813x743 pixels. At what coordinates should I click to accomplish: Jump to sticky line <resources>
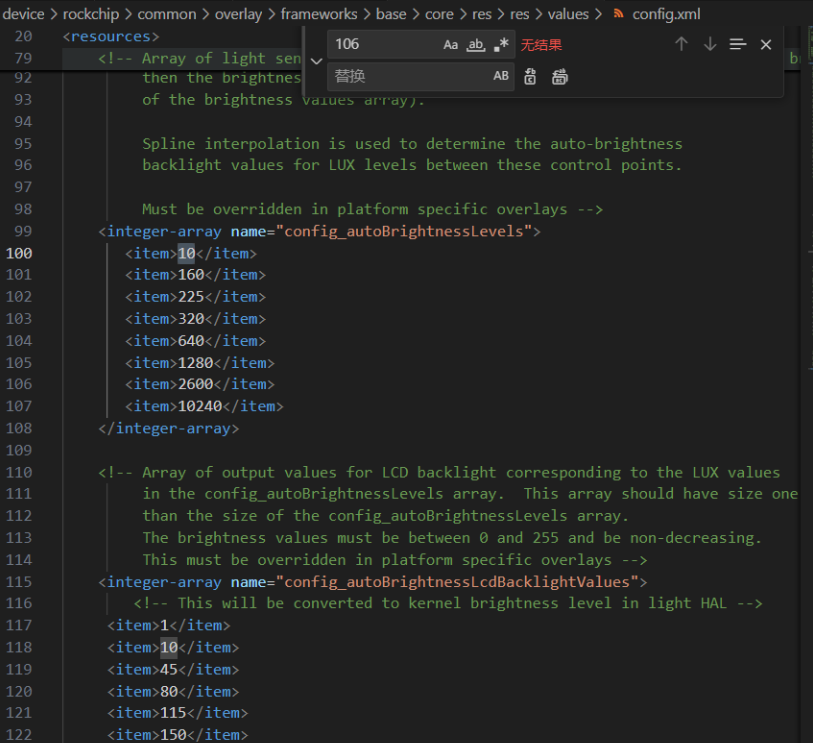[110, 37]
